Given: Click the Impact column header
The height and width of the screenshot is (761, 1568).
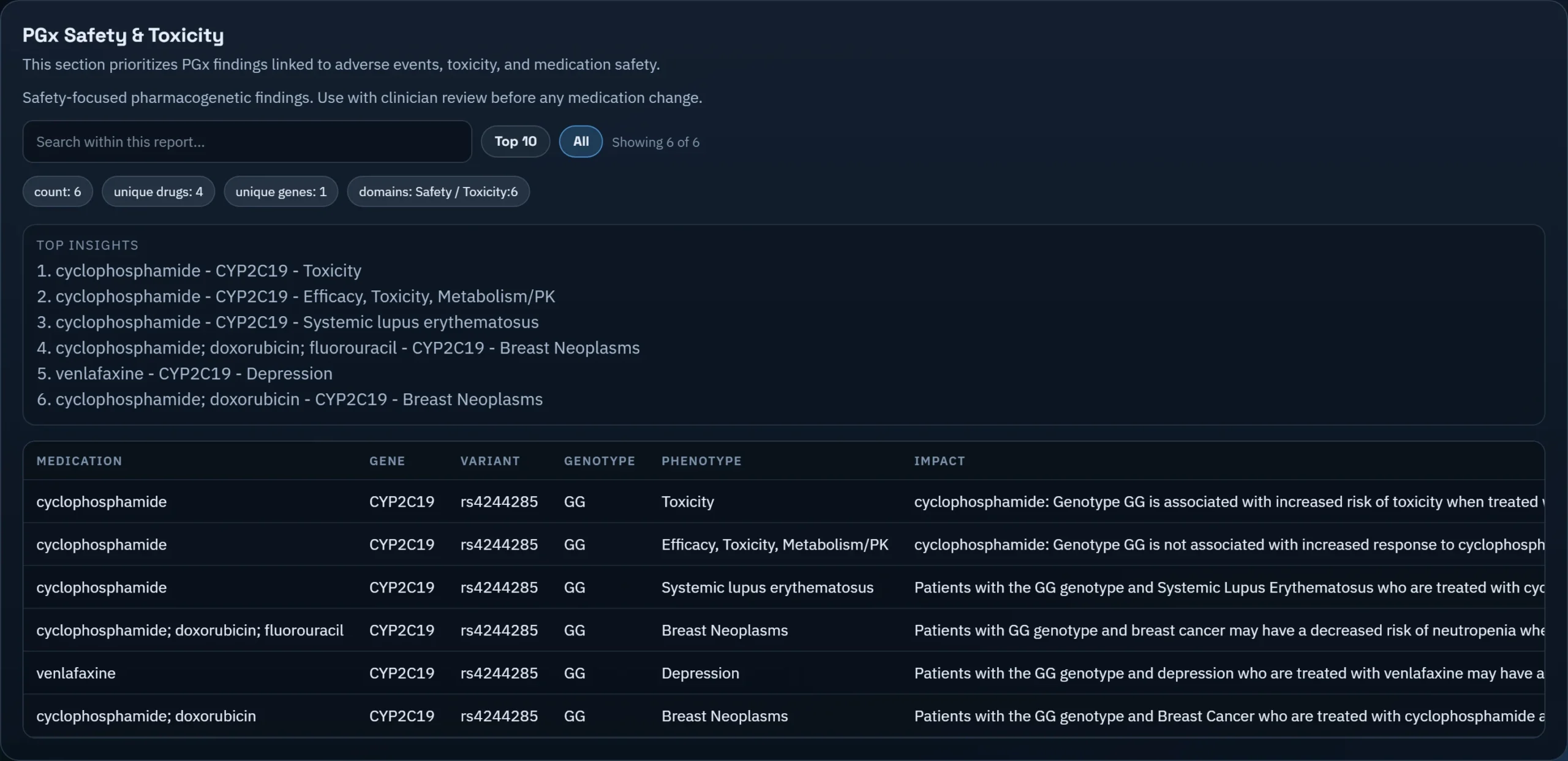Looking at the screenshot, I should tap(939, 461).
